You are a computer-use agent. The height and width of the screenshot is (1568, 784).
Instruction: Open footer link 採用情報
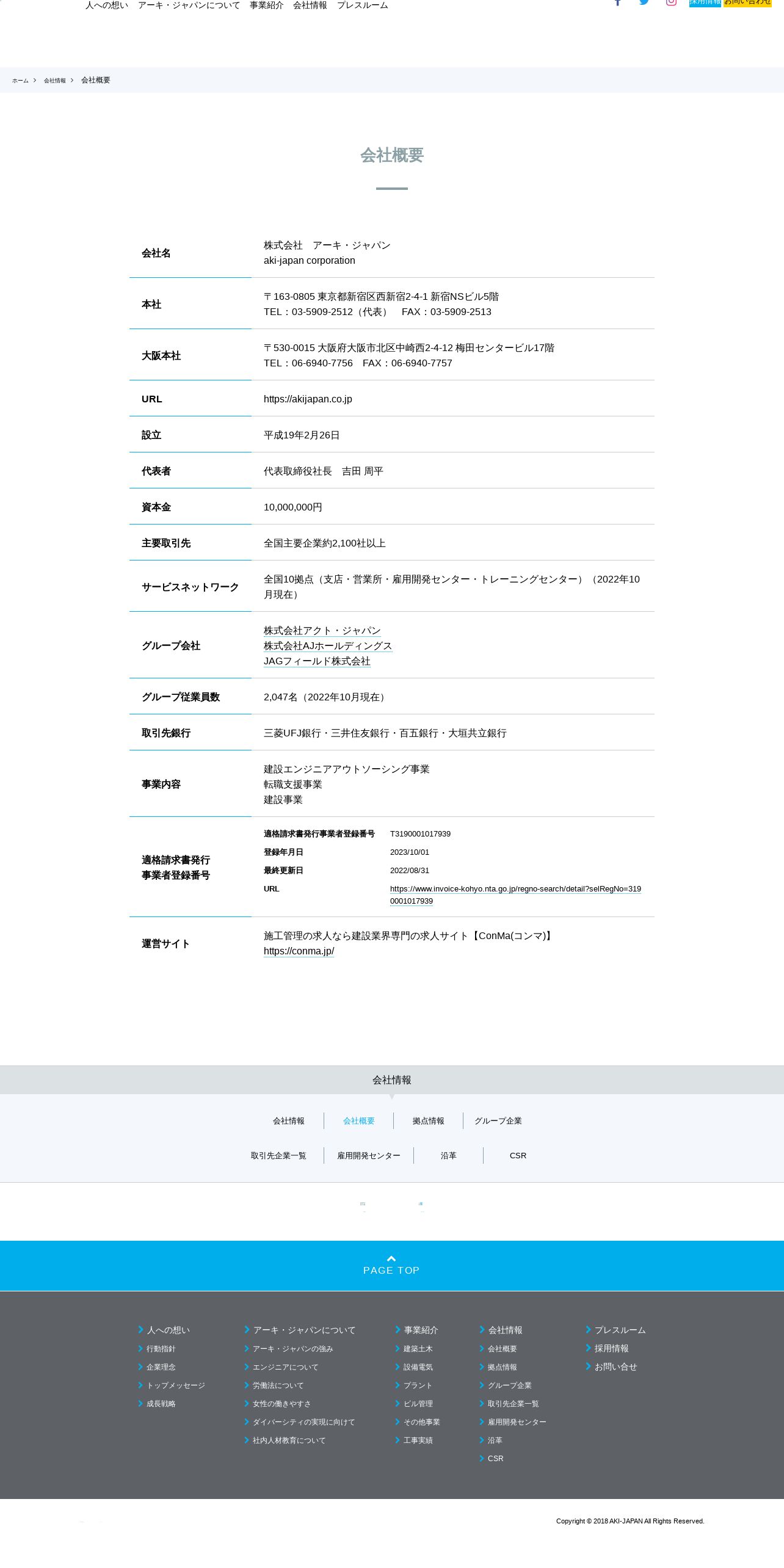[612, 1348]
